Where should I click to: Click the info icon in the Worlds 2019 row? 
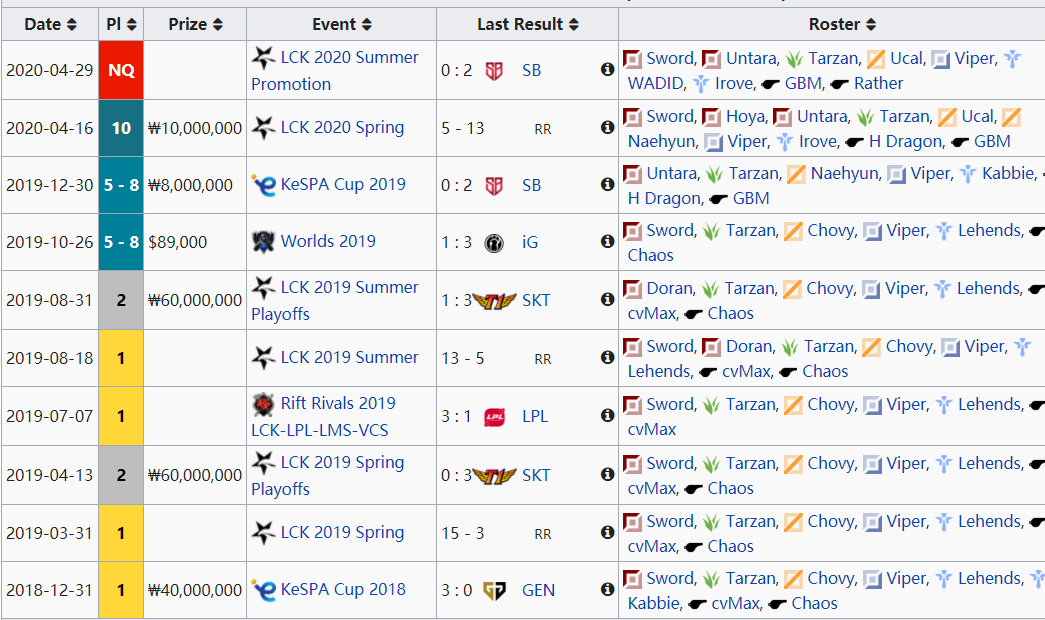(x=607, y=241)
